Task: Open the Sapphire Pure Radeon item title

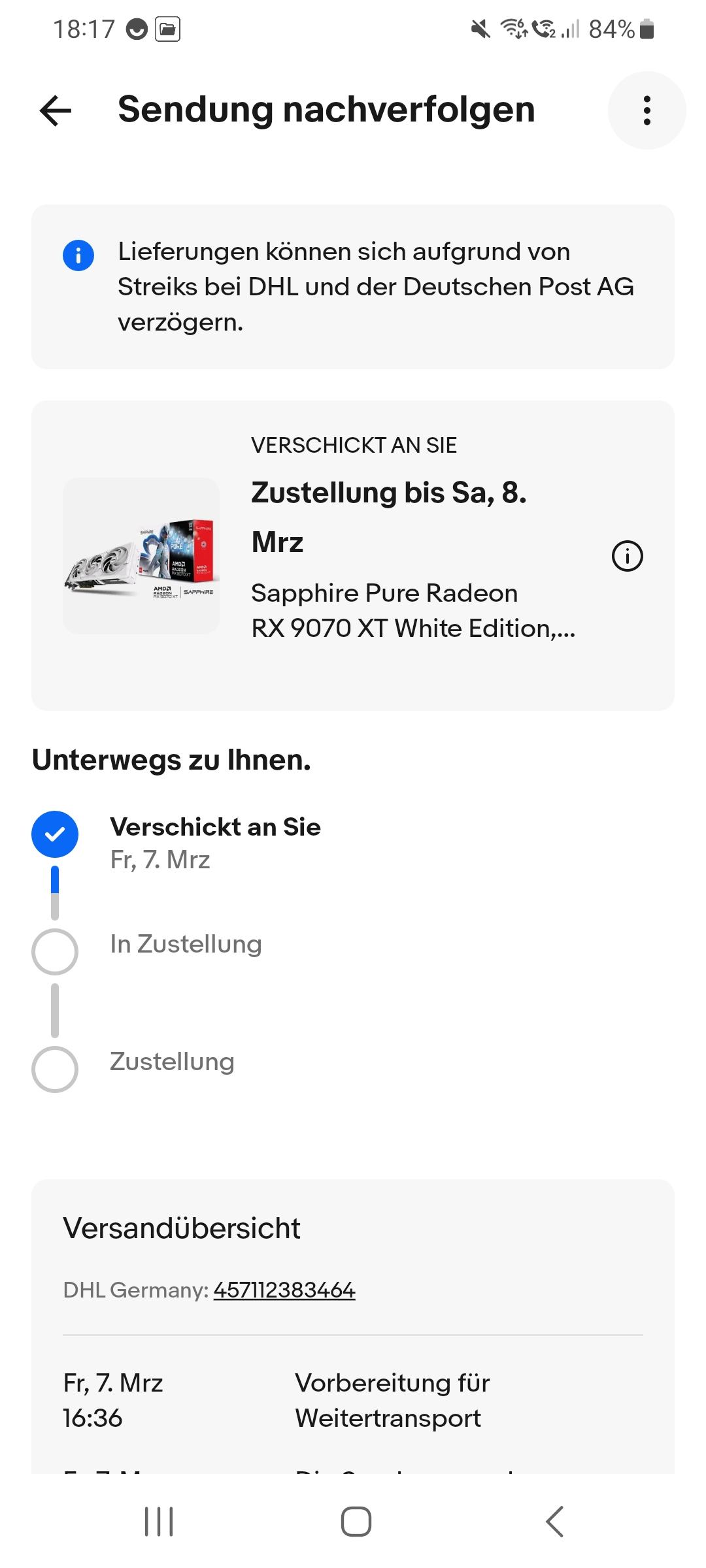Action: [413, 611]
